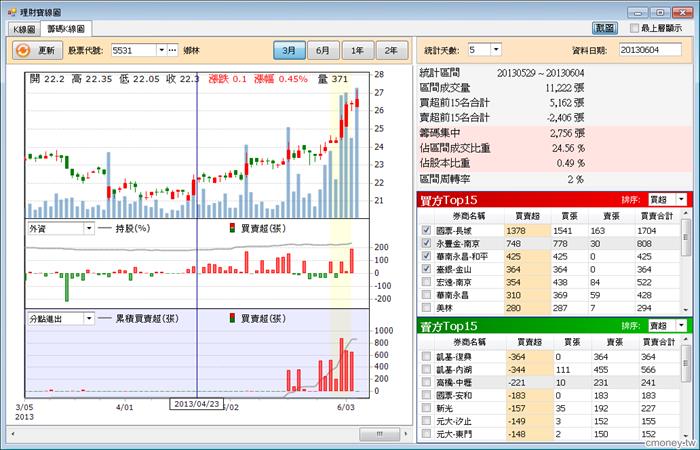The image size is (700, 450).
Task: Click the ellipsis stock lookup button
Action: tap(173, 49)
